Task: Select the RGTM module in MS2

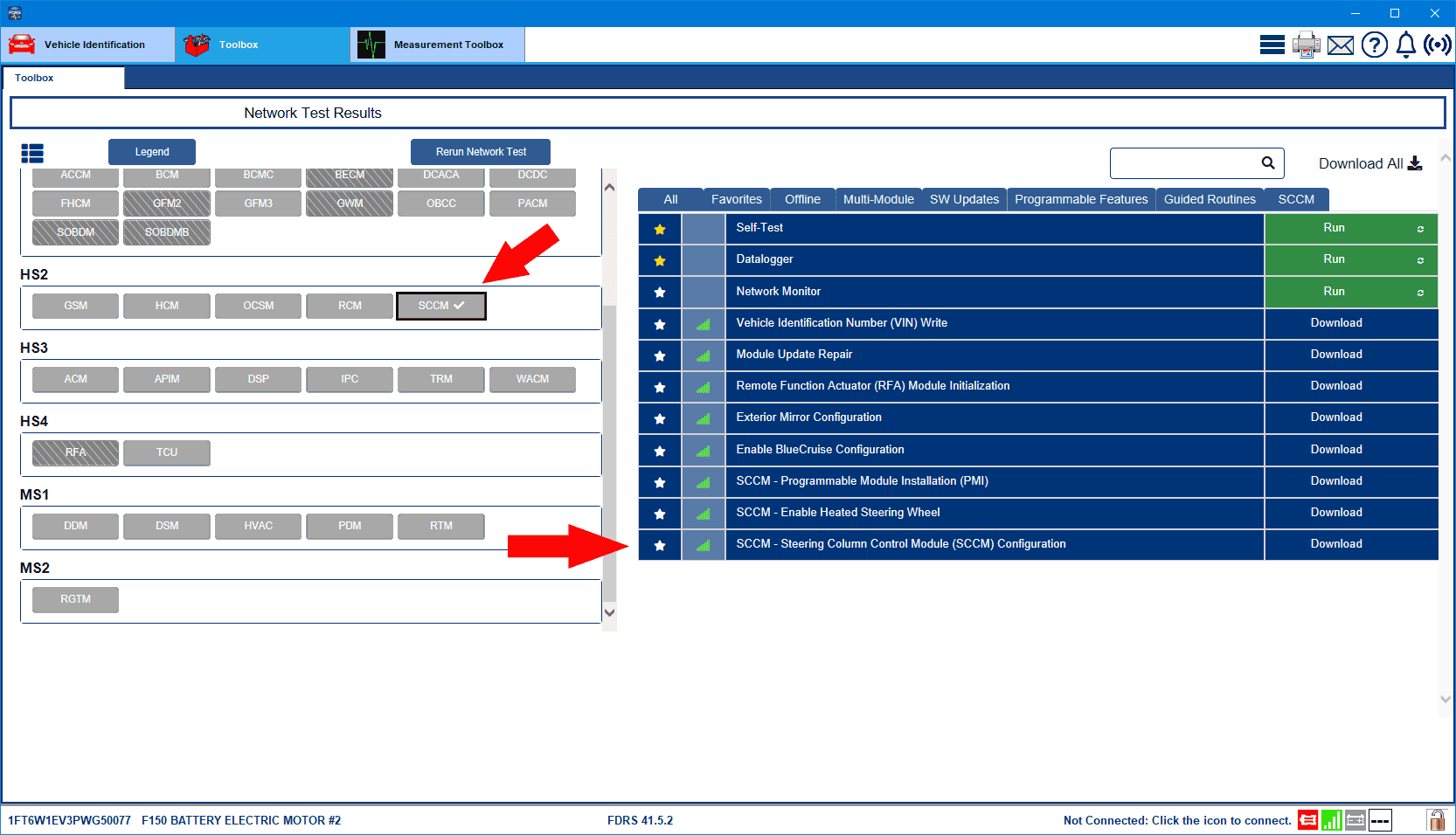Action: 75,599
